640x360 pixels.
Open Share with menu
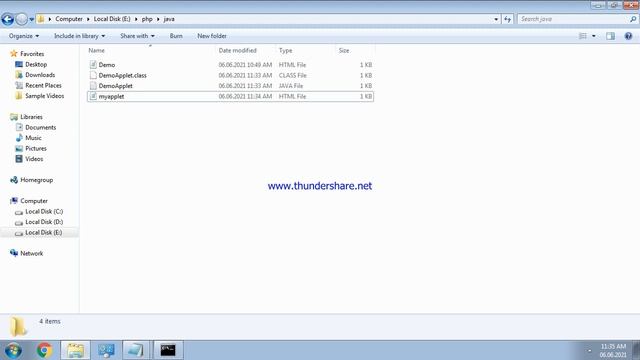coord(137,36)
